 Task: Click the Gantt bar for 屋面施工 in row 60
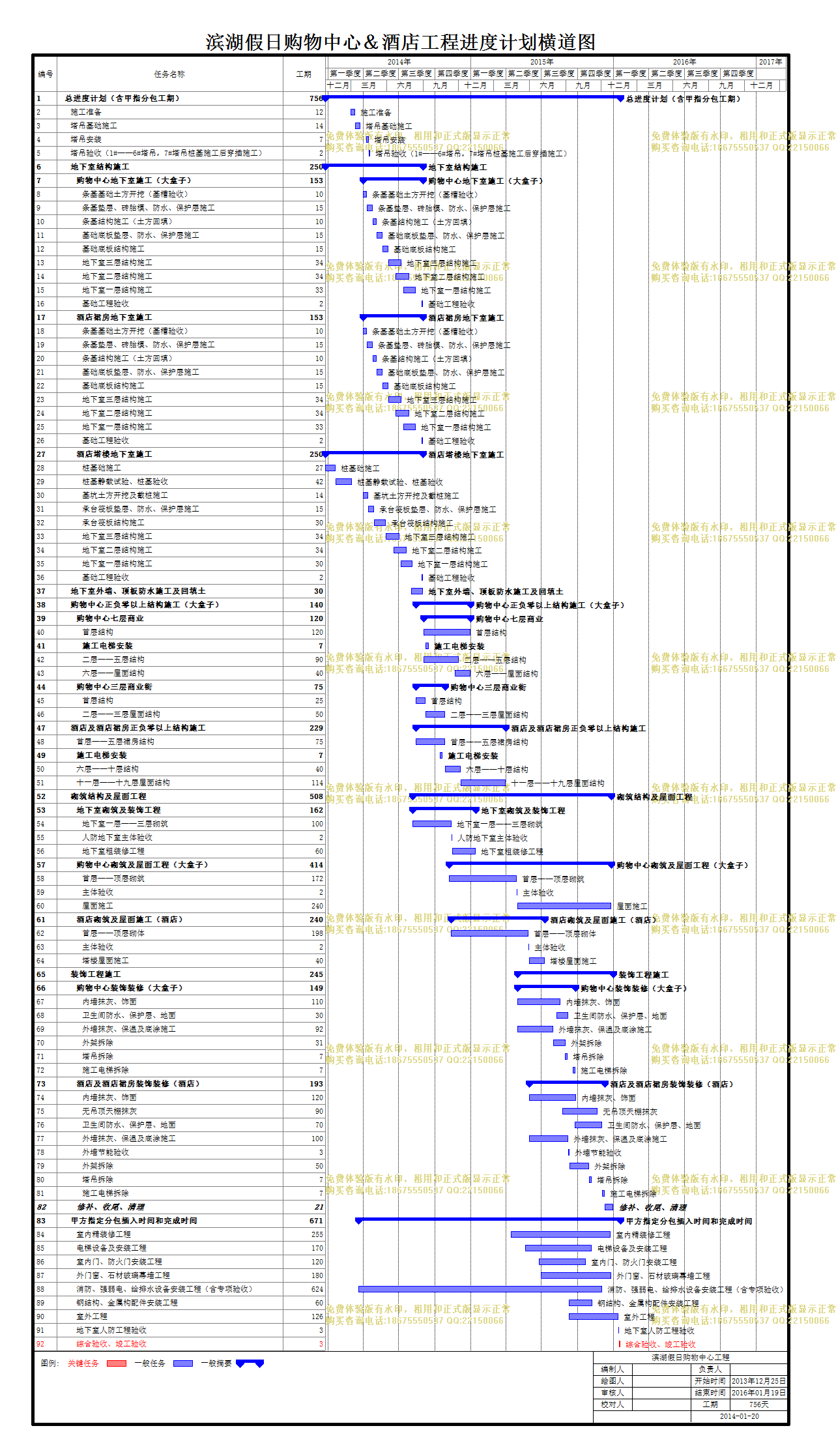tap(564, 906)
